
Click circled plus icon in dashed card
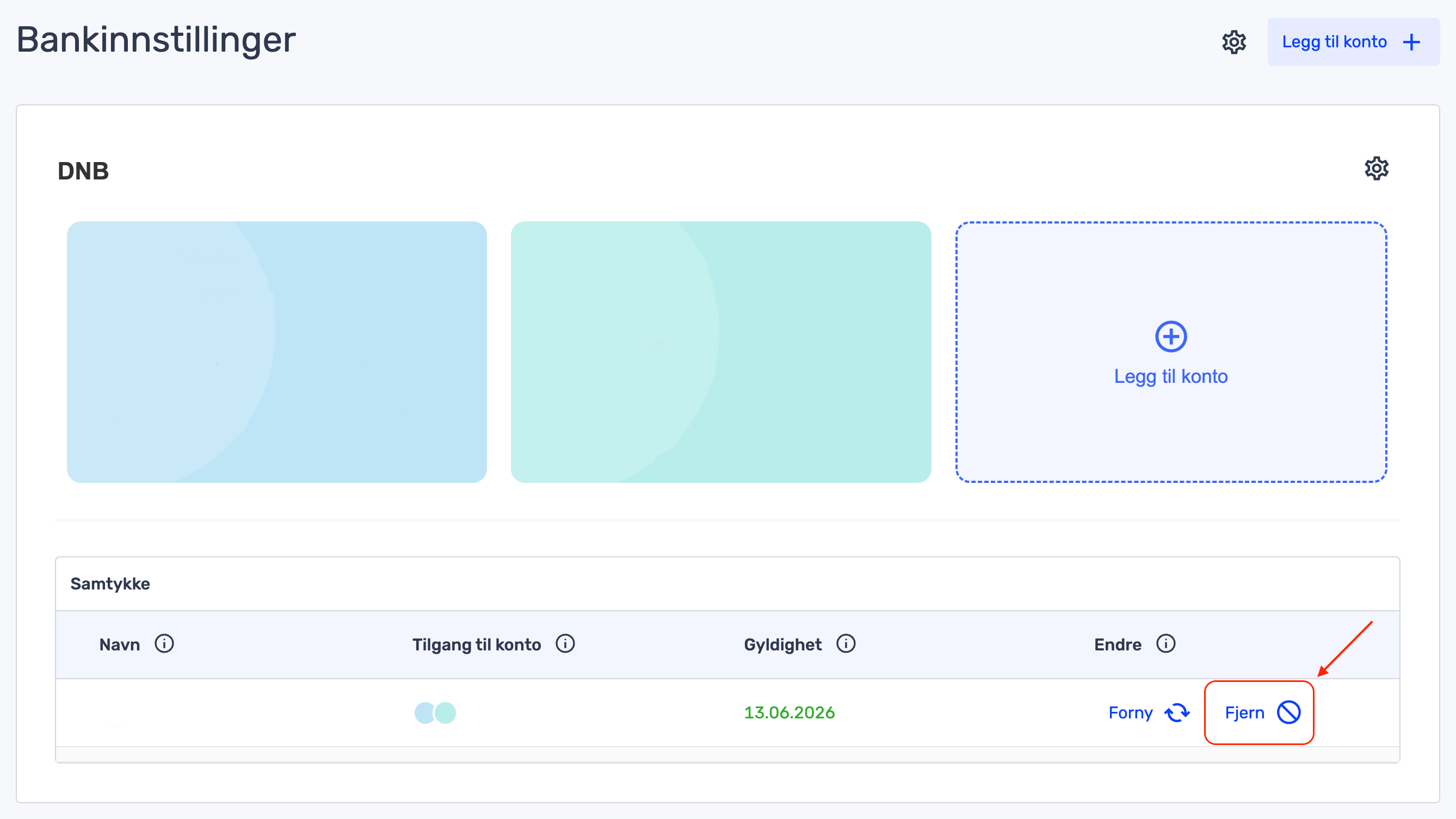(x=1170, y=337)
